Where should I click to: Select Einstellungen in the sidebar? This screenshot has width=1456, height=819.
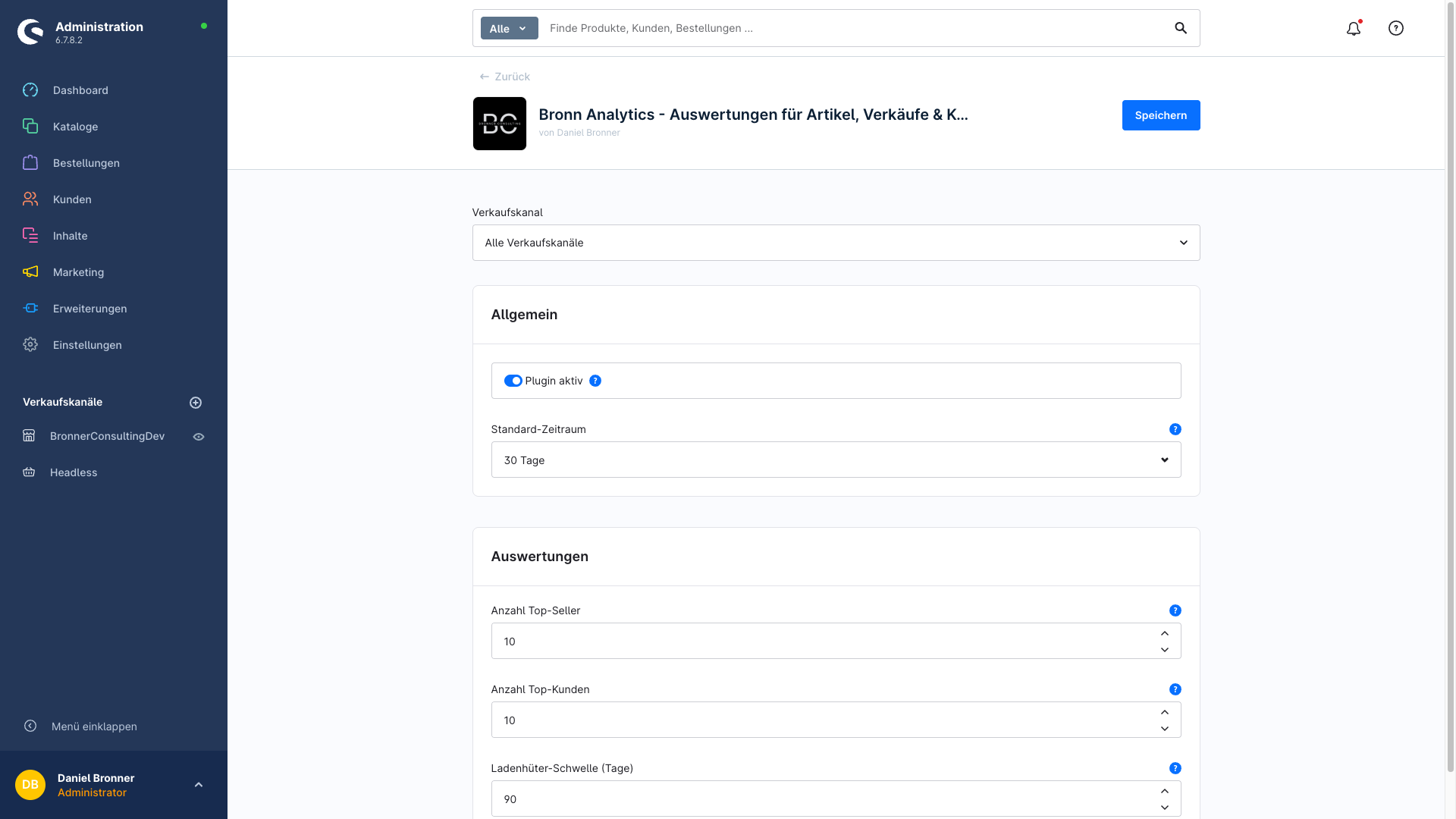[87, 345]
